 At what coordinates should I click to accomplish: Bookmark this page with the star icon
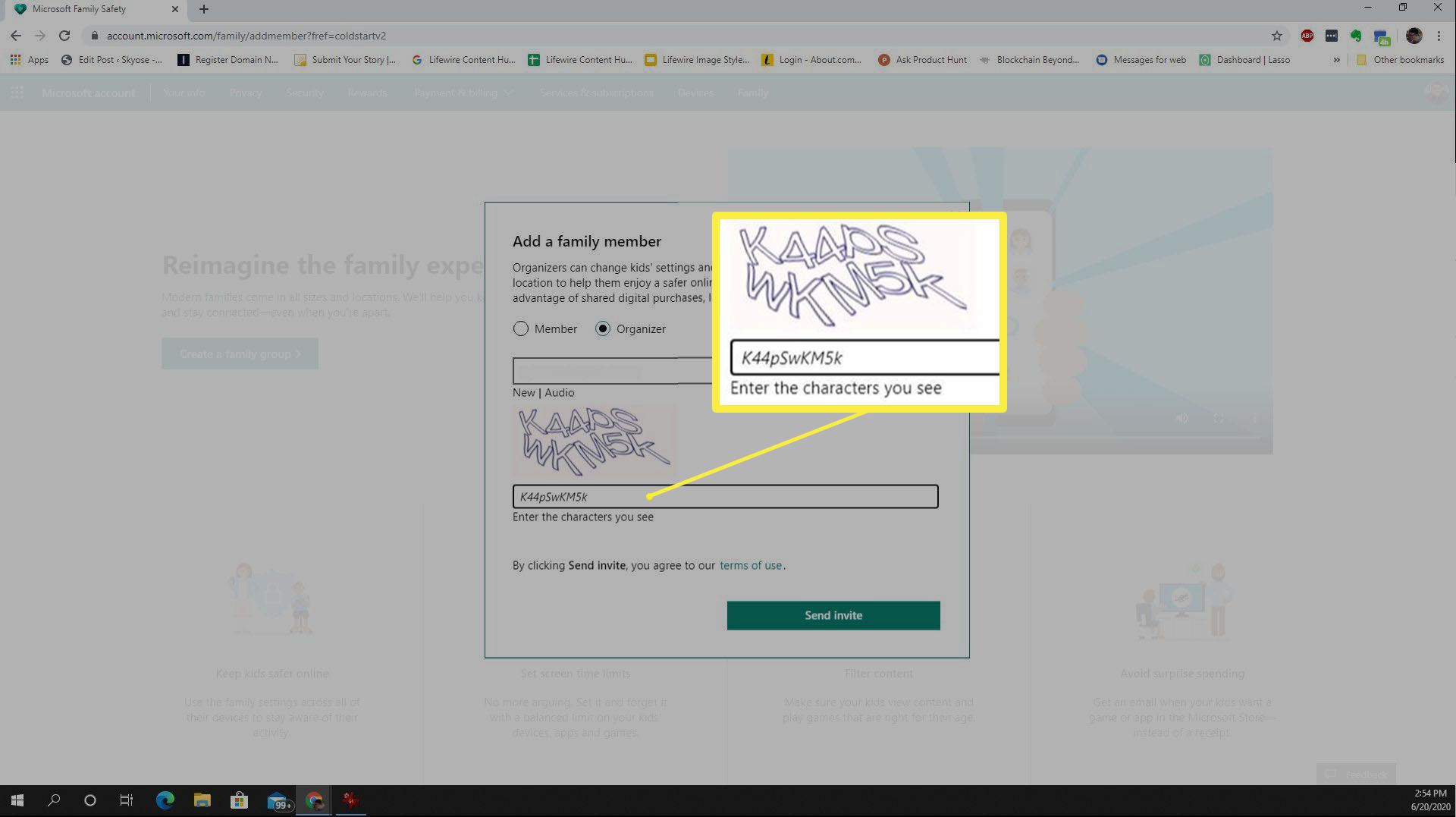click(1277, 36)
